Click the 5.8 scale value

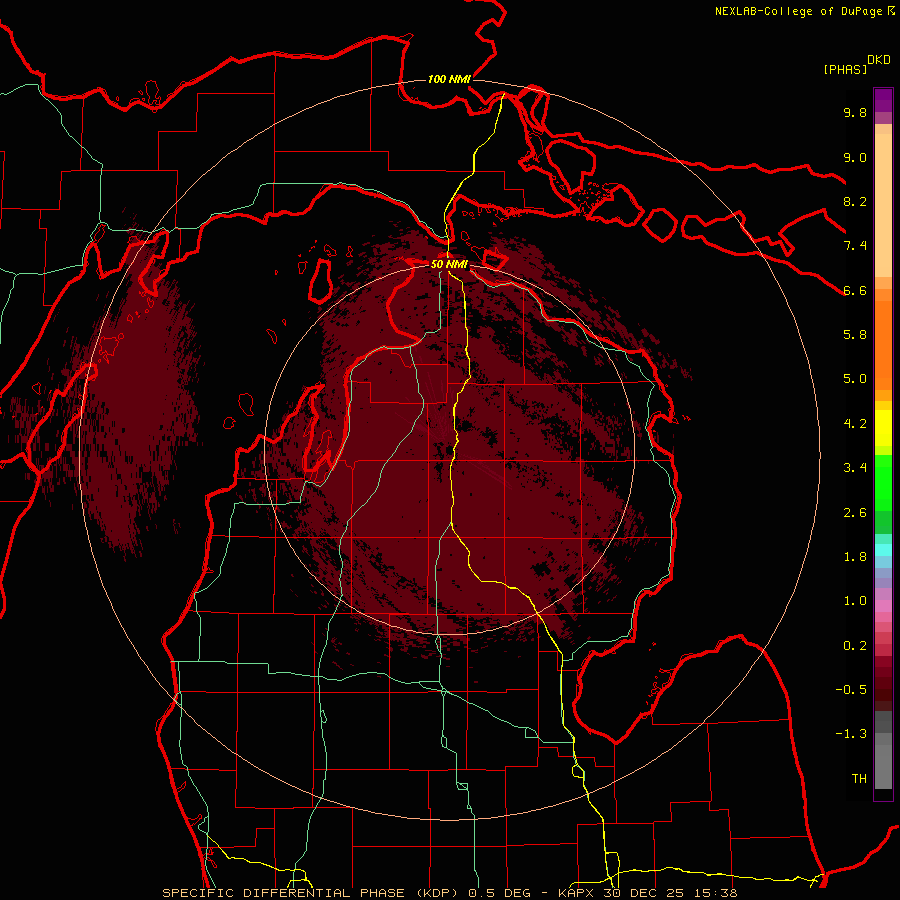855,335
